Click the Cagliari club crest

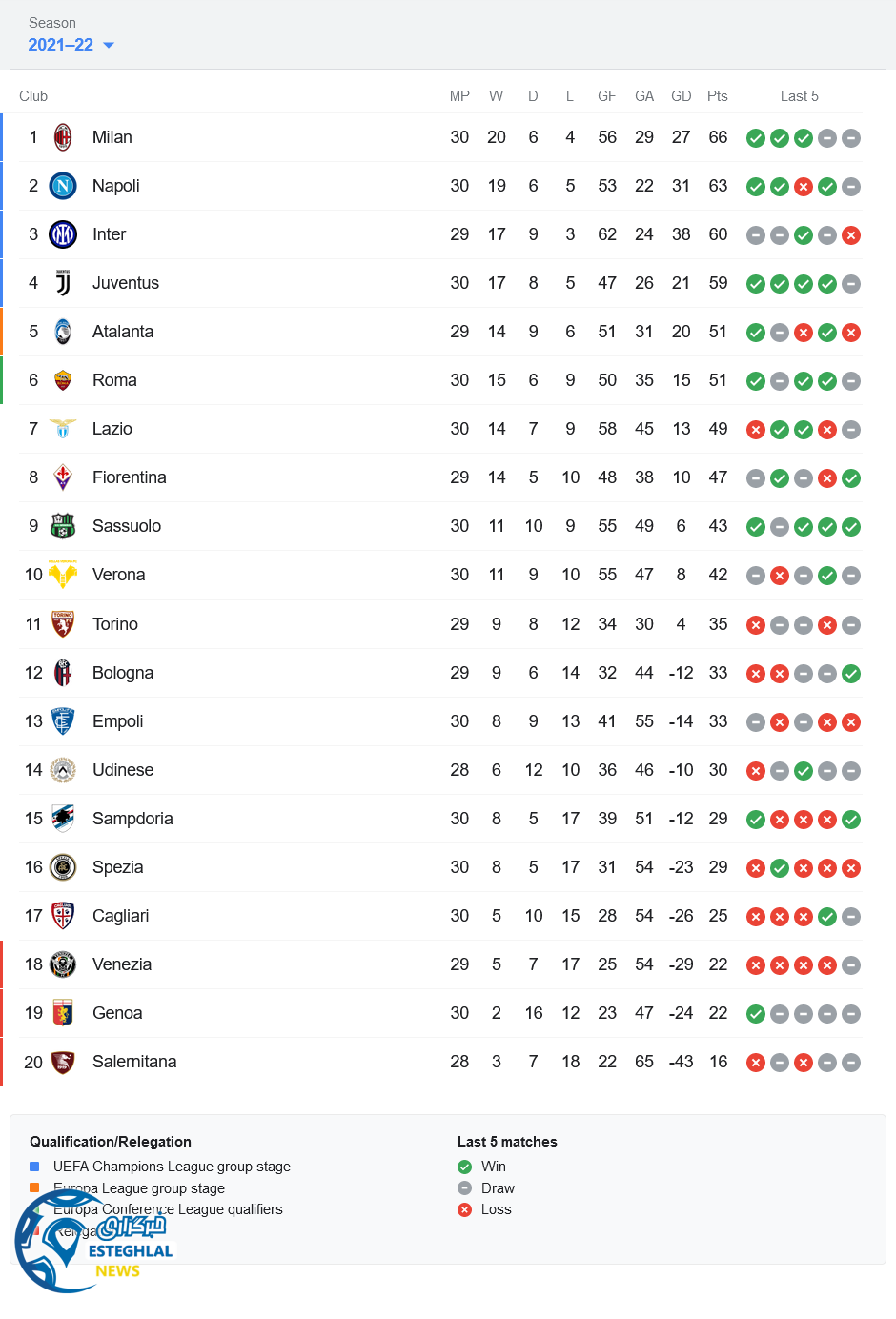tap(63, 916)
